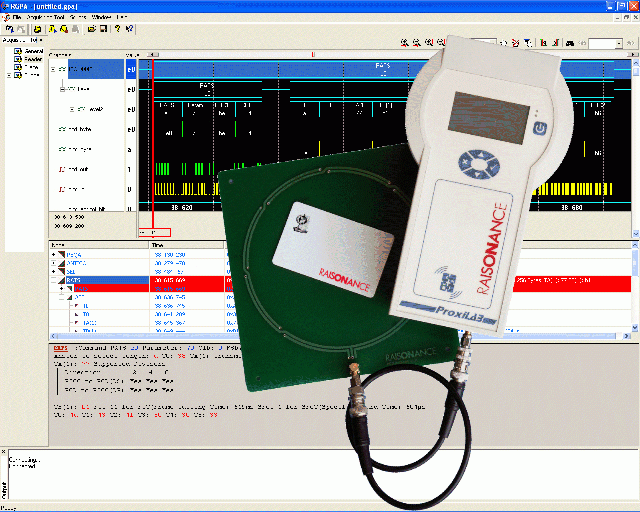The width and height of the screenshot is (640, 512).
Task: Select Reader in the left tree
Action: click(x=33, y=59)
